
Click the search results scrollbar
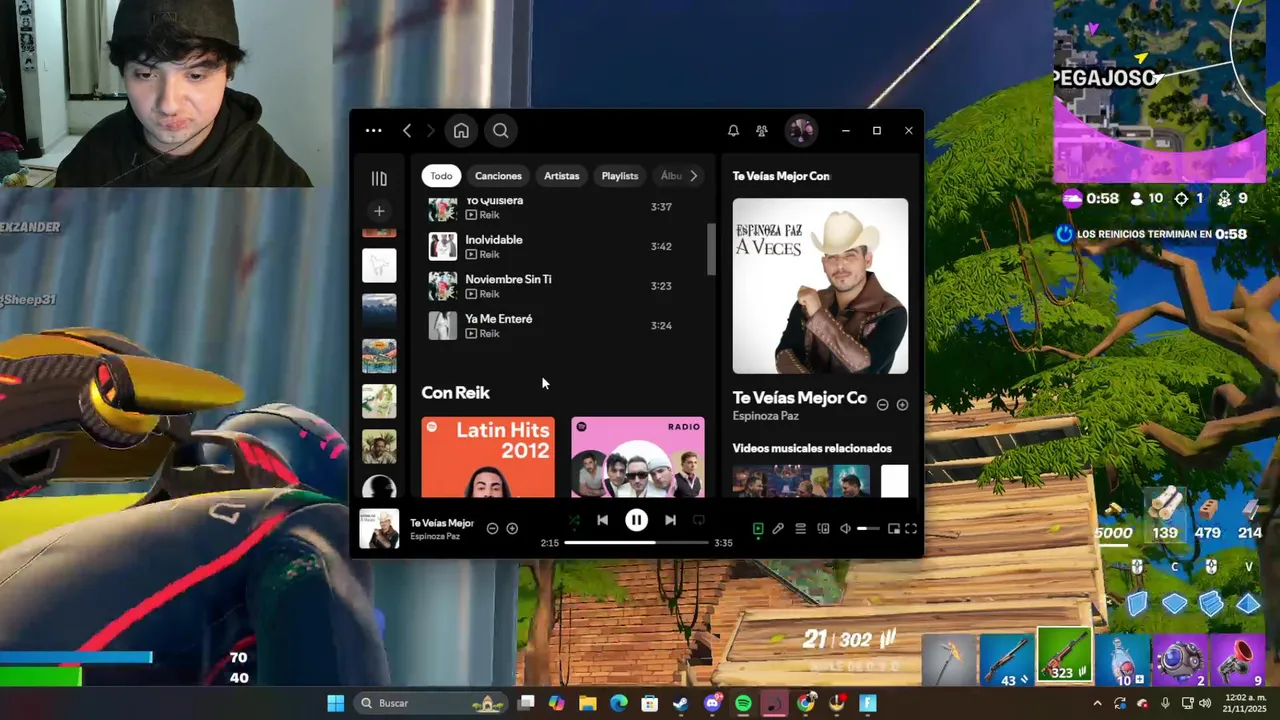click(711, 249)
